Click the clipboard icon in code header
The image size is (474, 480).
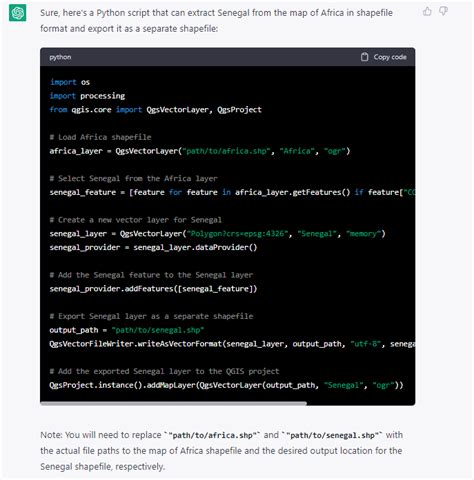click(364, 57)
